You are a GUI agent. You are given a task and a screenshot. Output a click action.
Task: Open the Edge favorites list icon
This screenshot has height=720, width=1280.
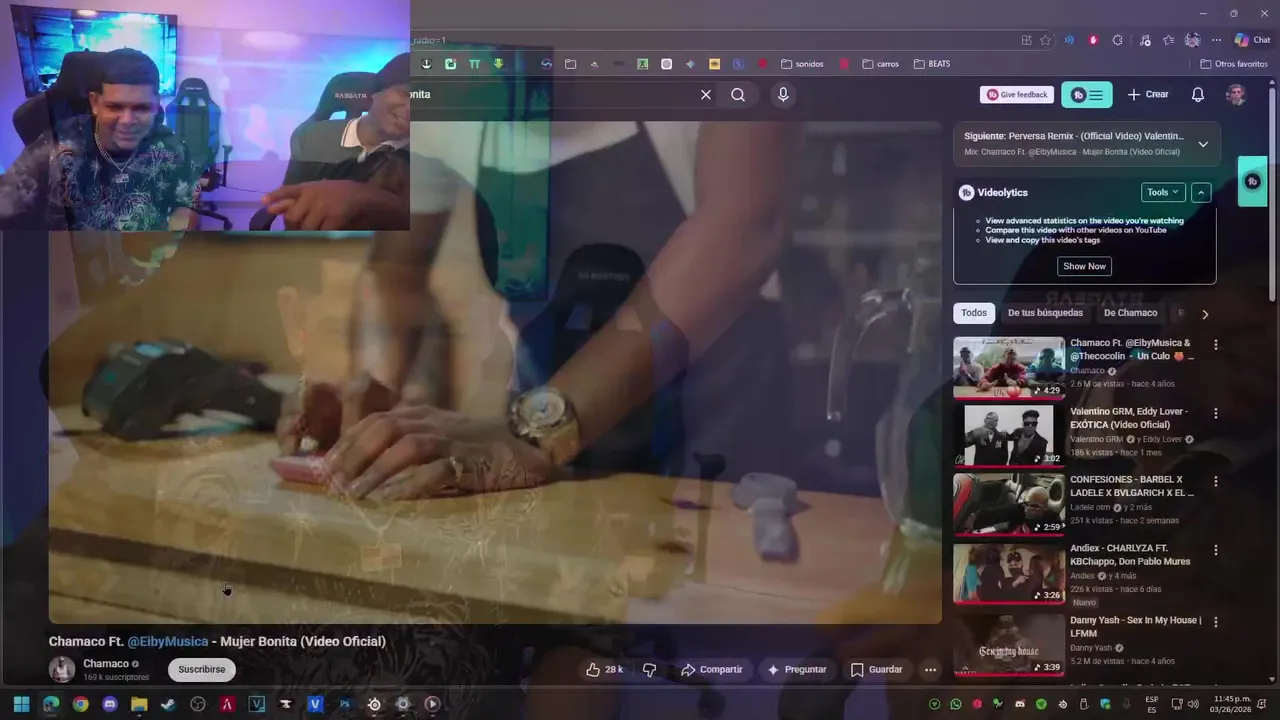(1168, 40)
